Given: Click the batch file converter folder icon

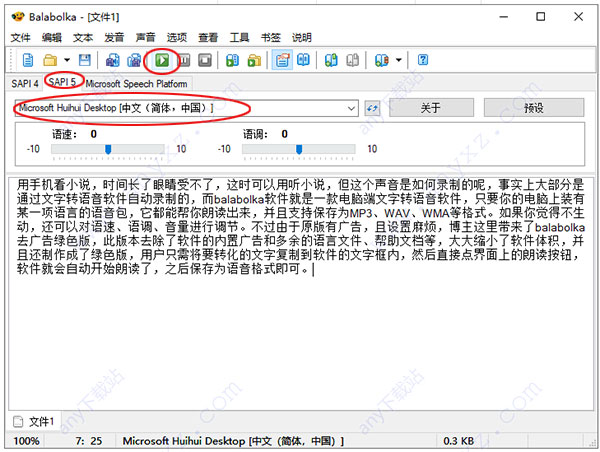Looking at the screenshot, I should (254, 60).
